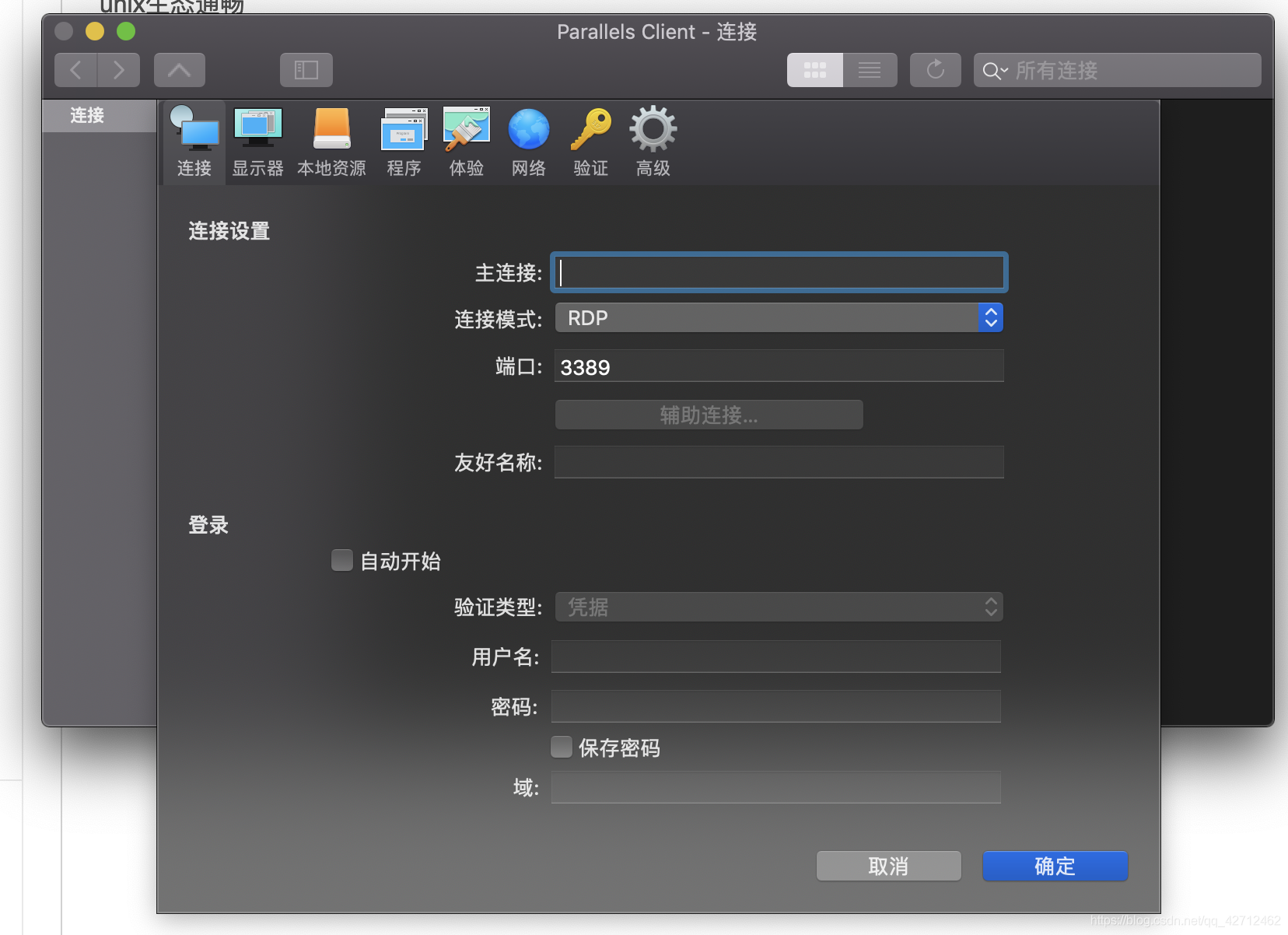Switch to the 验证 authentication tab
This screenshot has width=1288, height=935.
590,142
